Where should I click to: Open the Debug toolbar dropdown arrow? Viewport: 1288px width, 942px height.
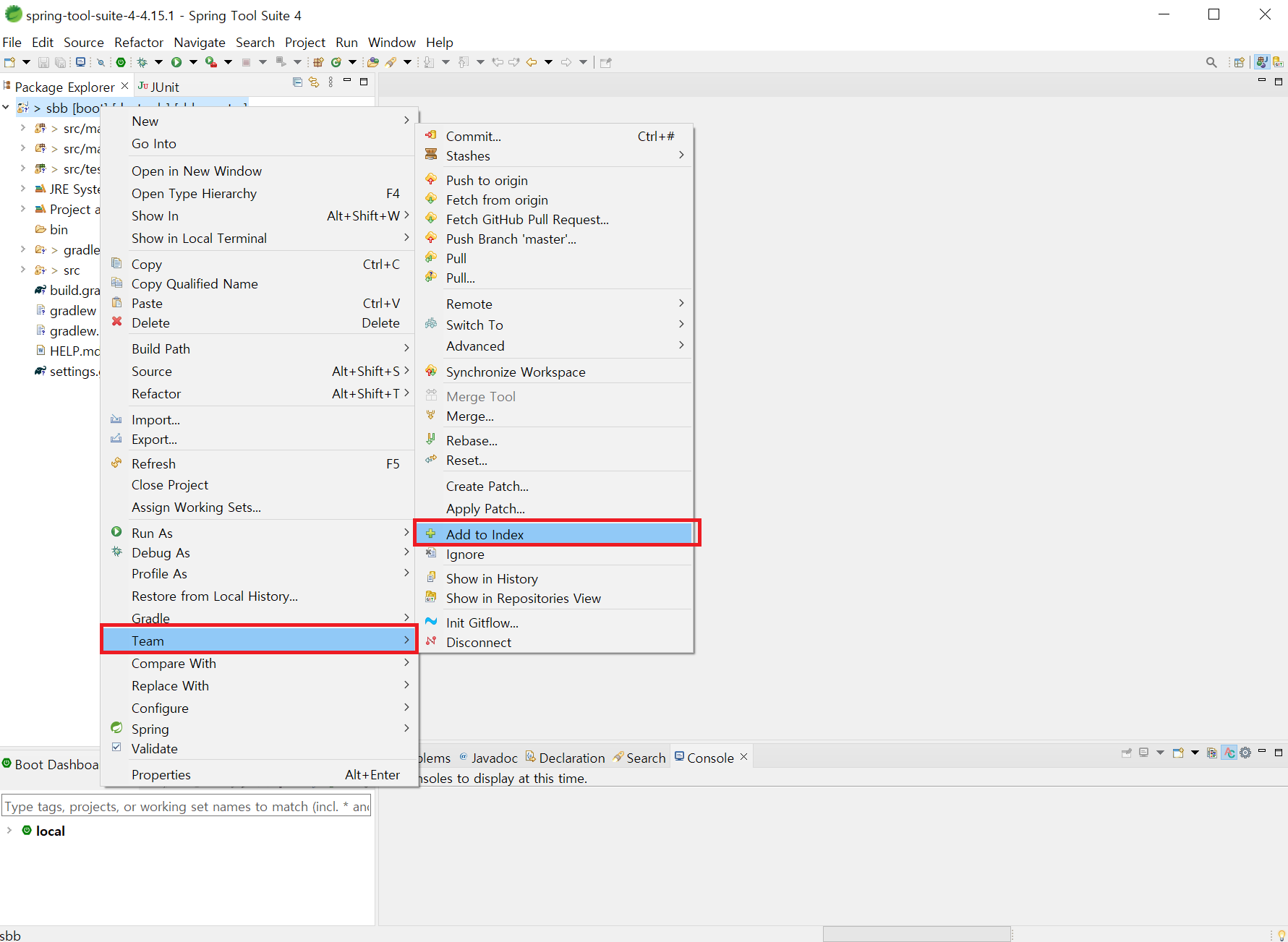(x=158, y=62)
